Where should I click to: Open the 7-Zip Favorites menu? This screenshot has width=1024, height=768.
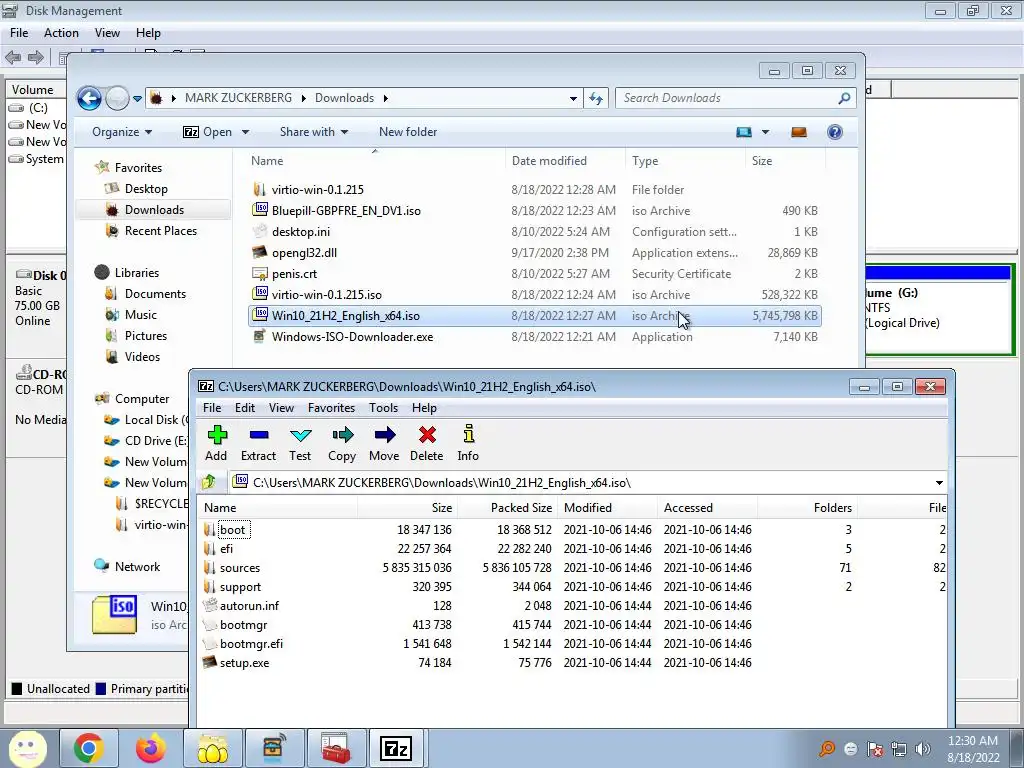[x=332, y=408]
